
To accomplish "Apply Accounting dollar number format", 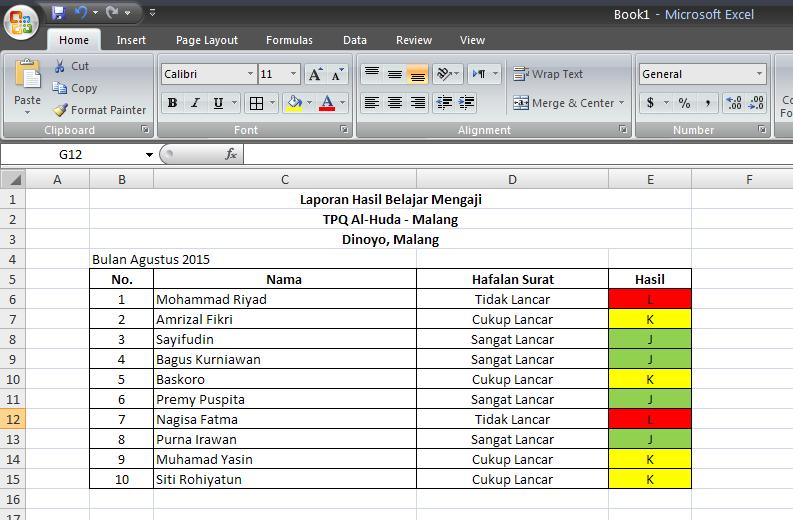I will (x=650, y=103).
